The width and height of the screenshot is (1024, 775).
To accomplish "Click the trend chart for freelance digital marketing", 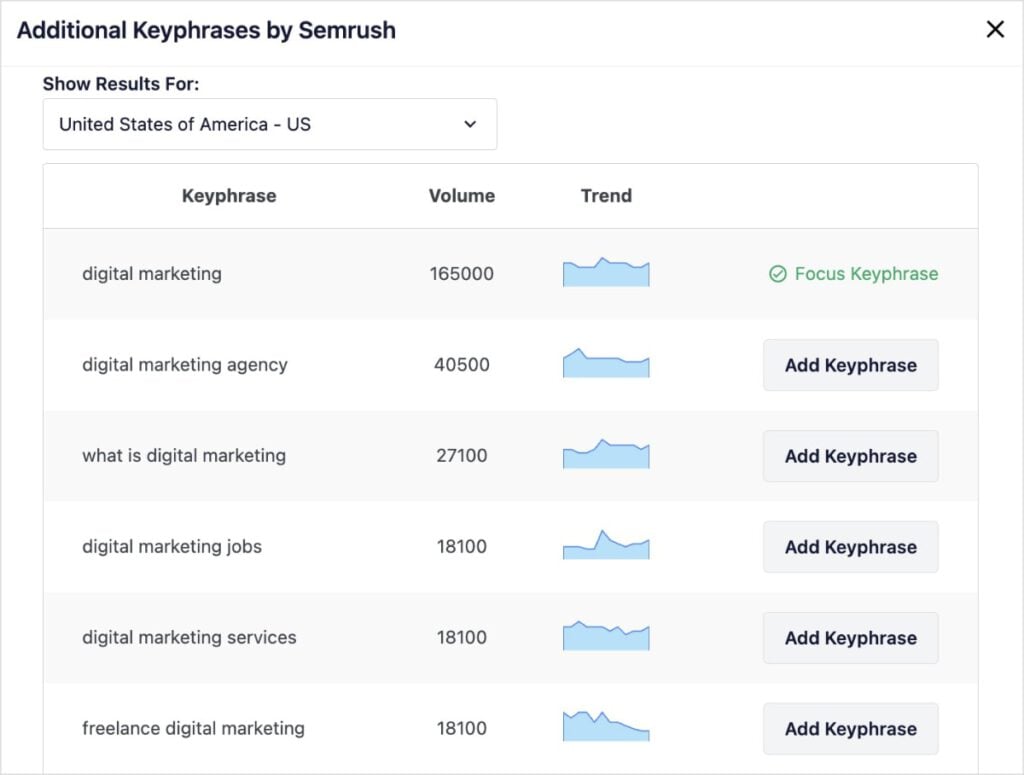I will (x=605, y=726).
